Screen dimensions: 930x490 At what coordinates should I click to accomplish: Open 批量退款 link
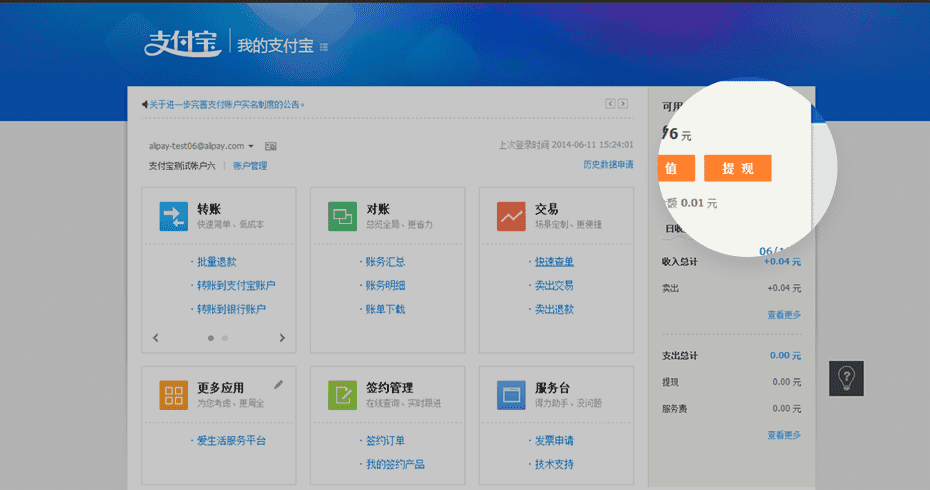coord(216,262)
